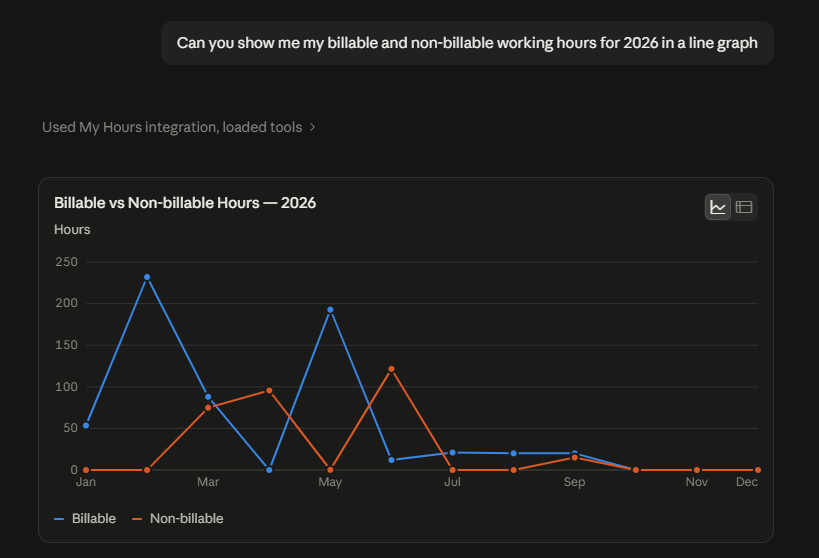Click the 'Nov' x-axis label
The height and width of the screenshot is (558, 819).
697,482
